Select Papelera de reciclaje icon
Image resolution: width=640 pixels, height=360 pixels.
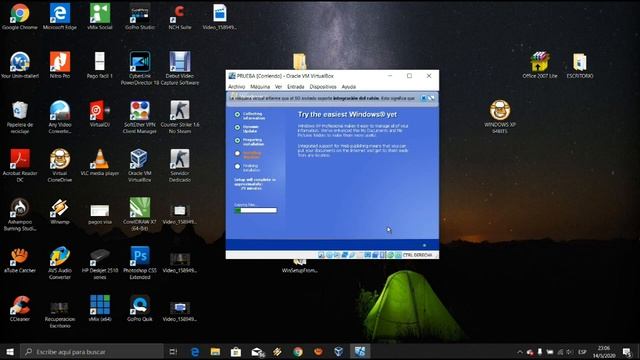(20, 117)
